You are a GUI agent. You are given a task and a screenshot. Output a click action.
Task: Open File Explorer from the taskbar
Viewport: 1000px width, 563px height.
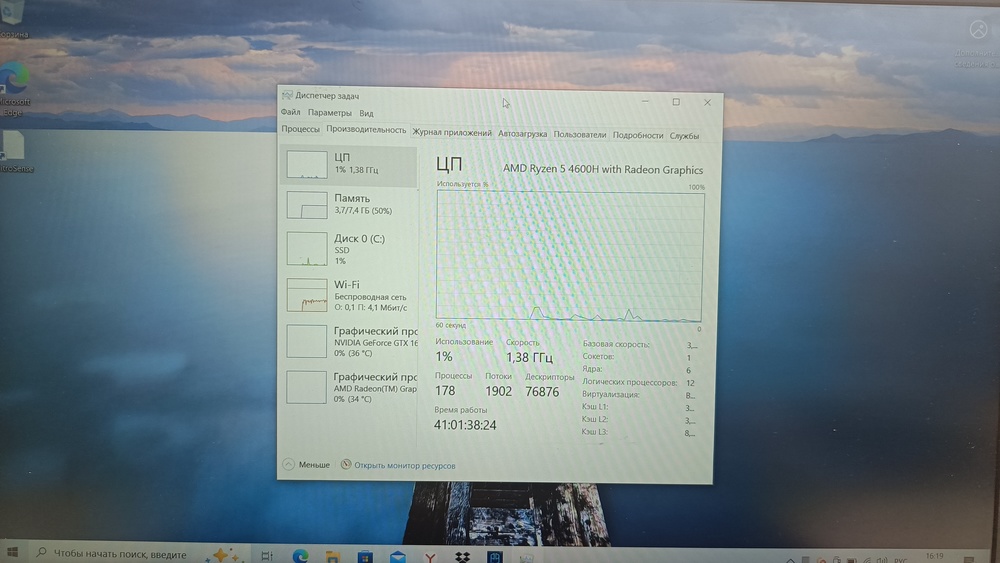pos(332,557)
